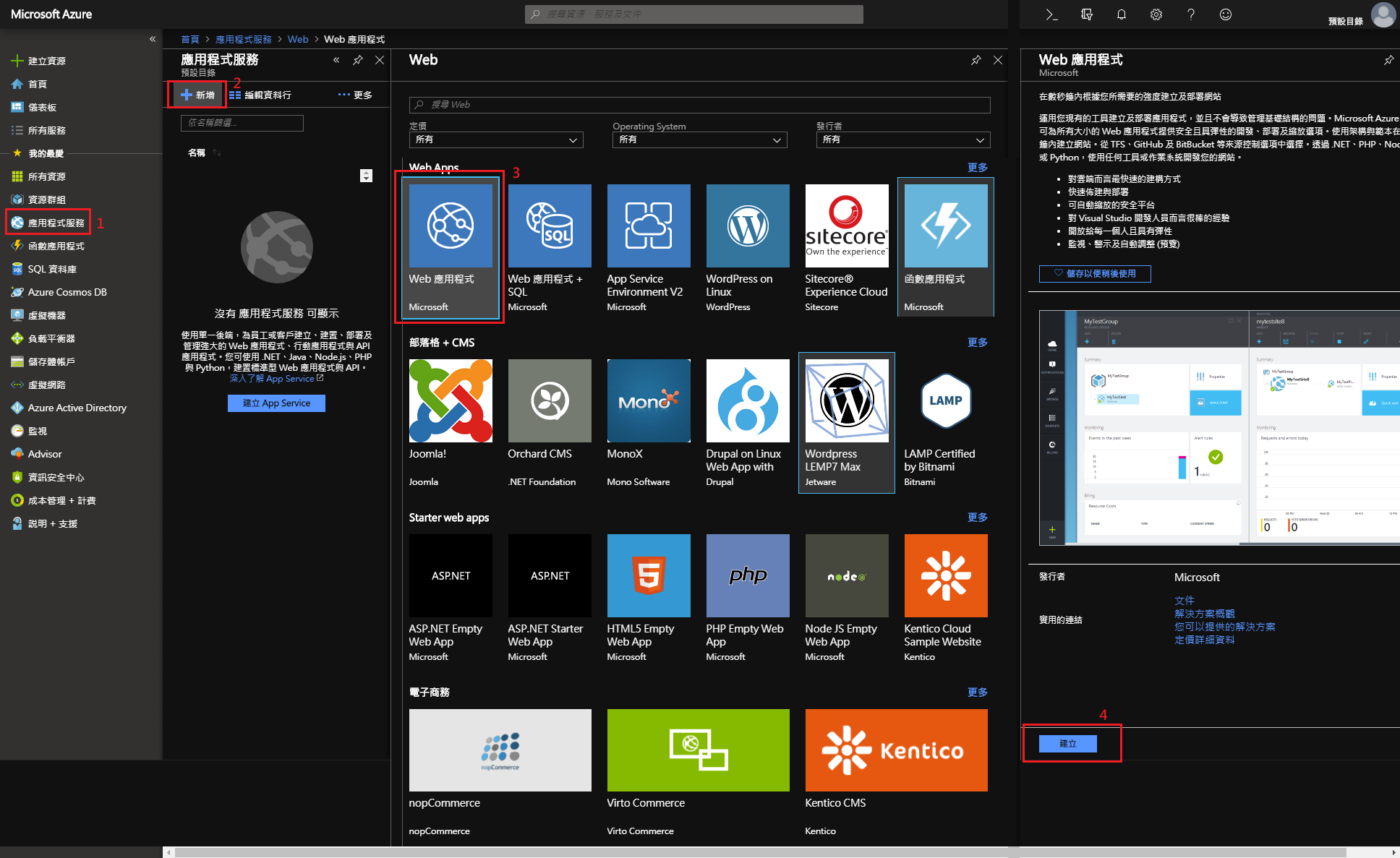Click the feedback smiley icon
Viewport: 1400px width, 858px height.
pyautogui.click(x=1225, y=14)
